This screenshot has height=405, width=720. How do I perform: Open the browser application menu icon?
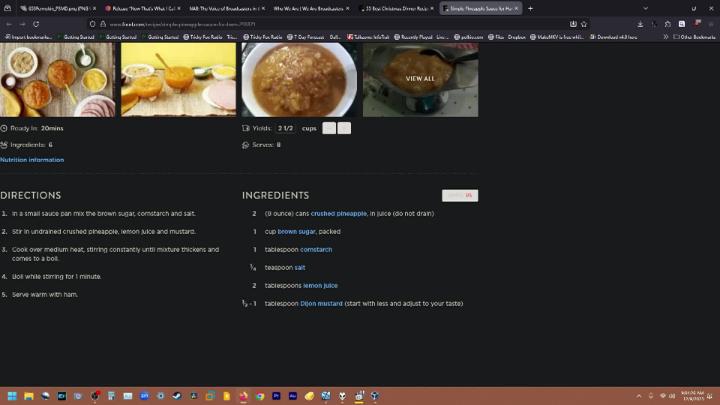[711, 24]
